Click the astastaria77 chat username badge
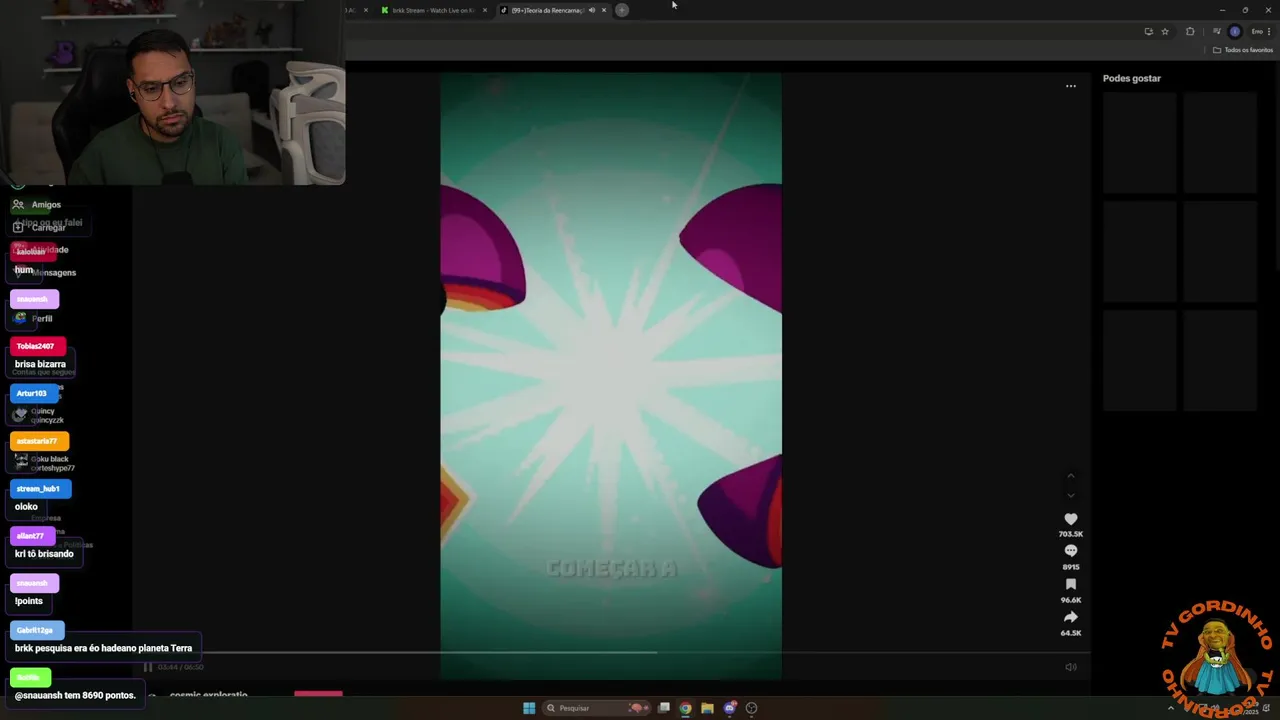Viewport: 1280px width, 720px height. click(x=39, y=441)
